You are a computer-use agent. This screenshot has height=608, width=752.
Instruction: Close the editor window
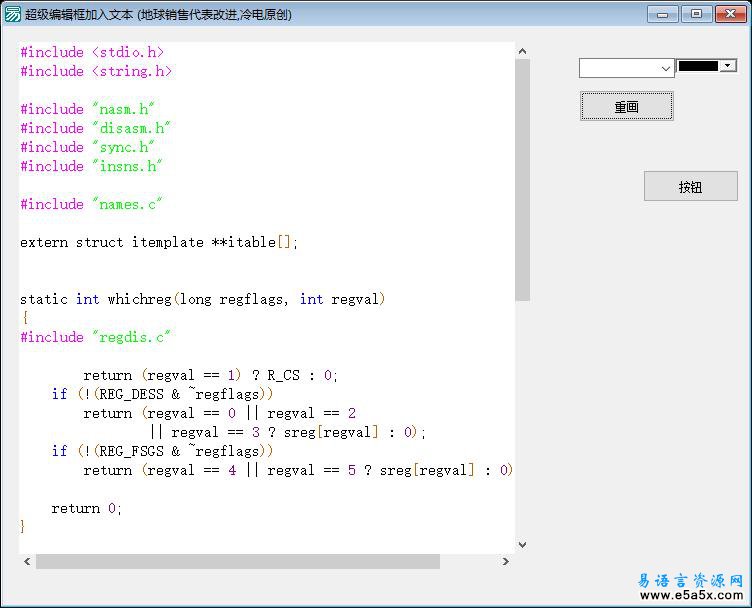click(x=731, y=14)
